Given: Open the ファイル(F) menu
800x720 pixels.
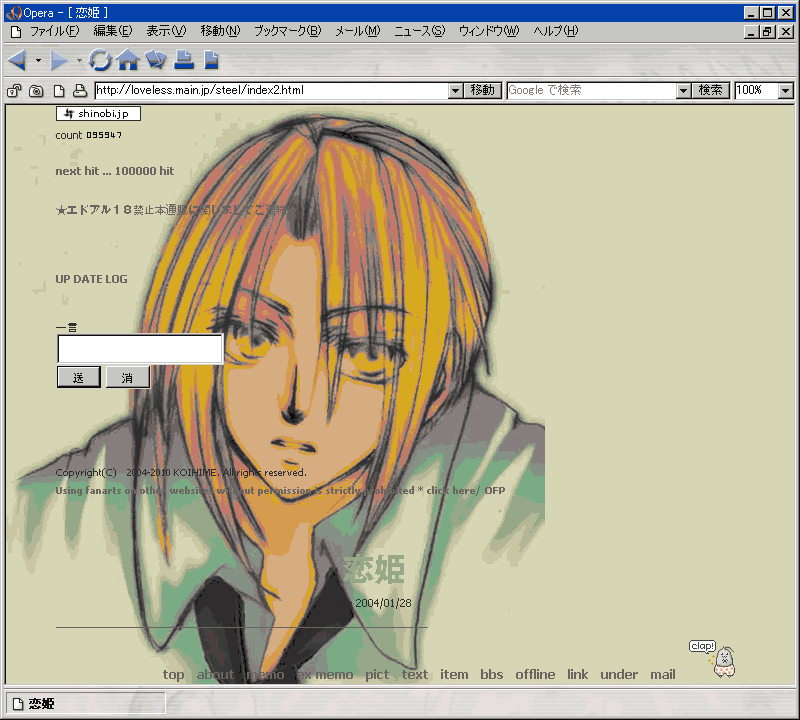Looking at the screenshot, I should [54, 31].
